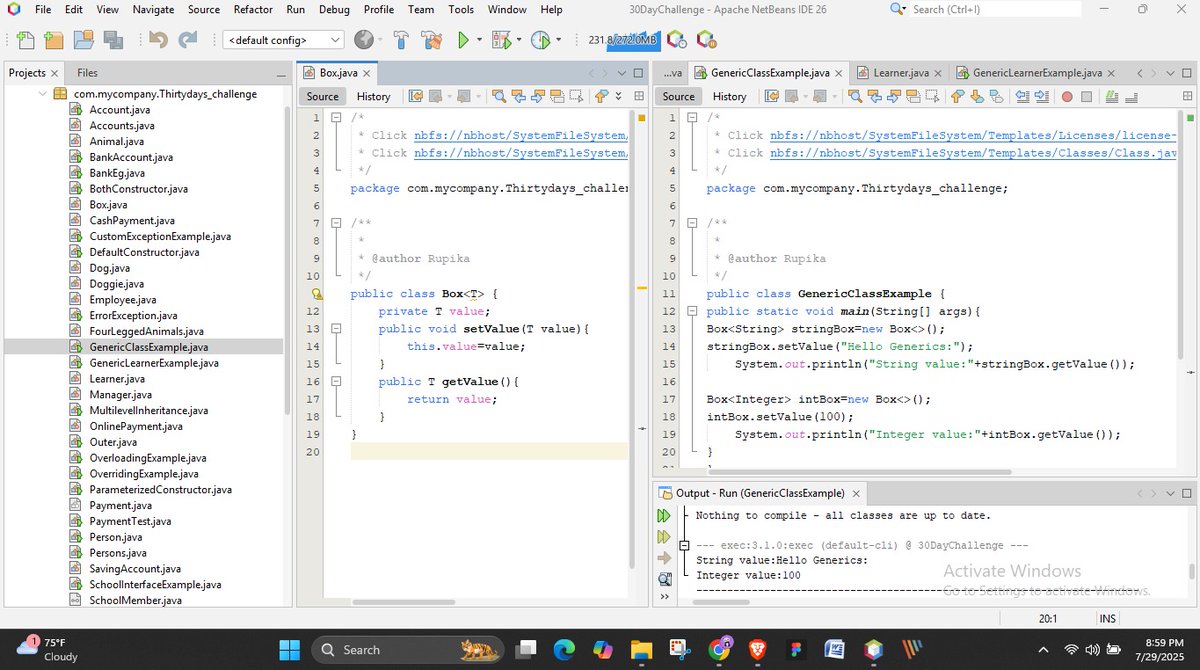The image size is (1200, 670).
Task: Click second Re-run with goals icon in Output
Action: pyautogui.click(x=664, y=537)
